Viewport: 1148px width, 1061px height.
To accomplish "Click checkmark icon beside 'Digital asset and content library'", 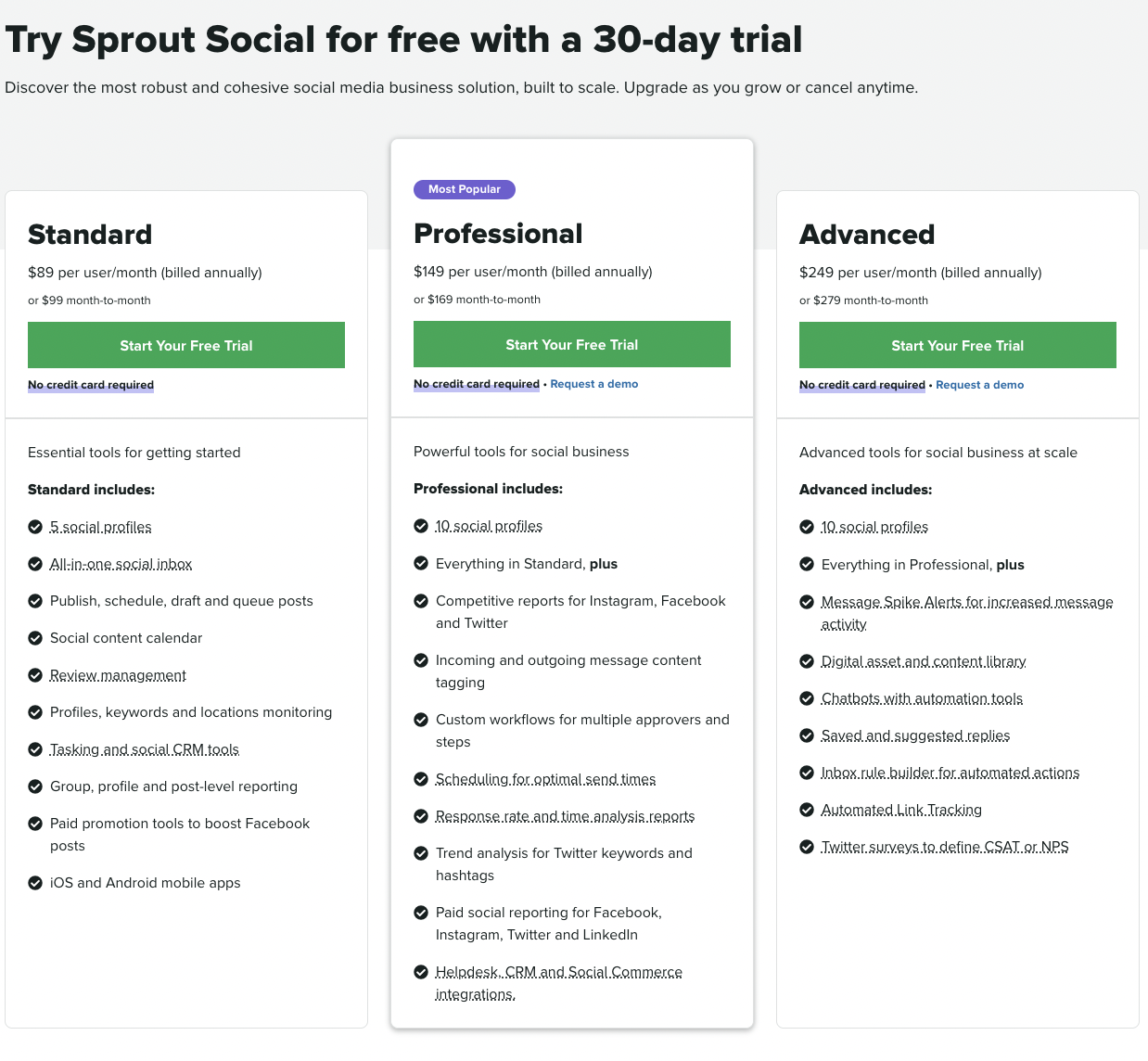I will [x=807, y=661].
